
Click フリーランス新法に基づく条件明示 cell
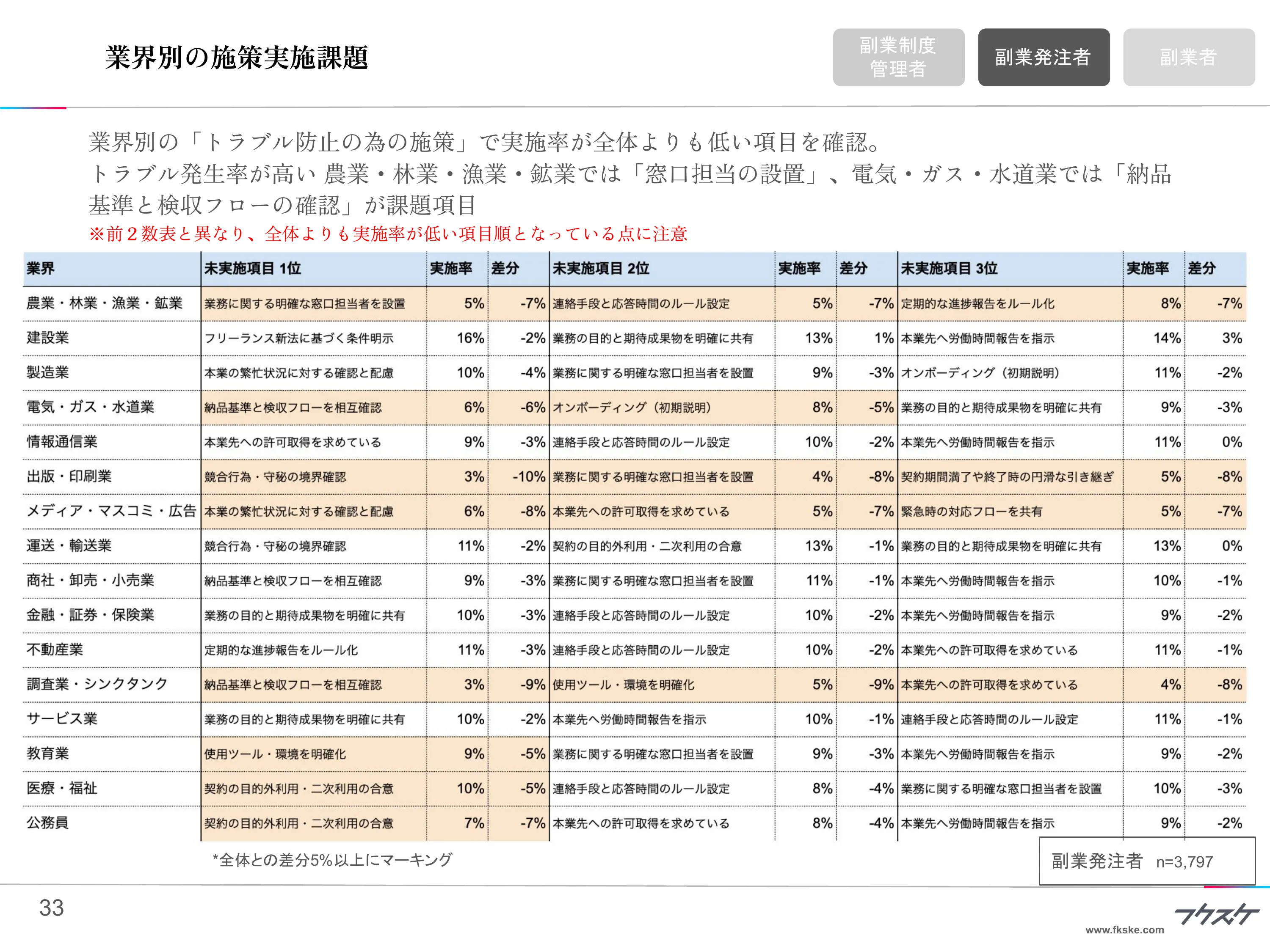pos(299,338)
